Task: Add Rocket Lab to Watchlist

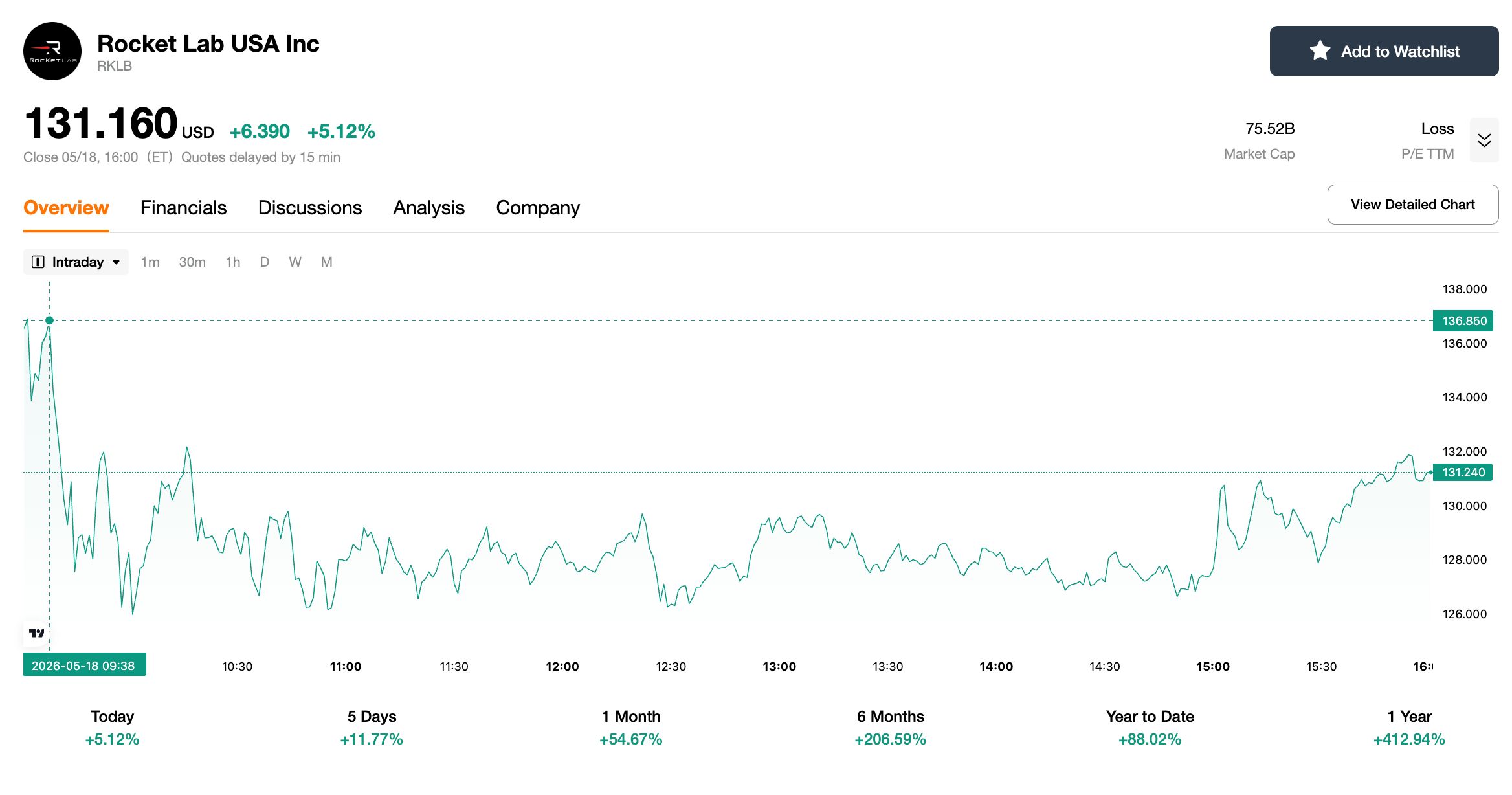Action: coord(1384,51)
